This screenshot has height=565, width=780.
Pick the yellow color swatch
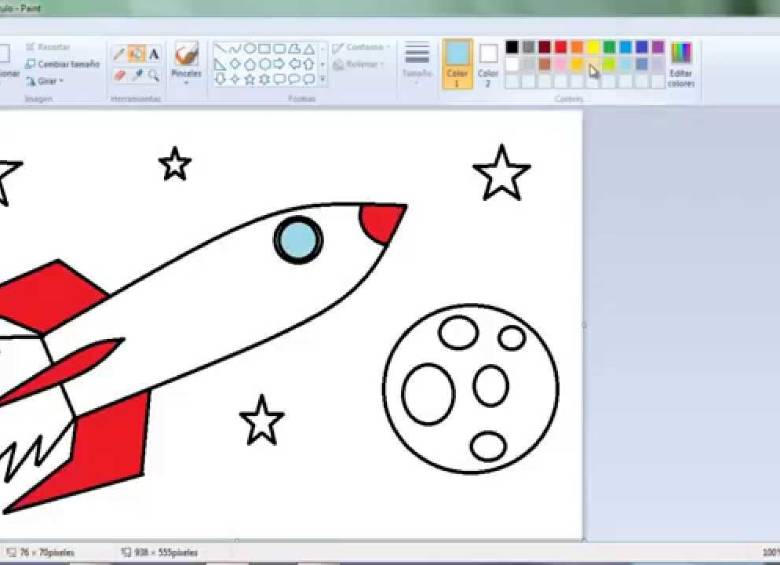pyautogui.click(x=593, y=47)
